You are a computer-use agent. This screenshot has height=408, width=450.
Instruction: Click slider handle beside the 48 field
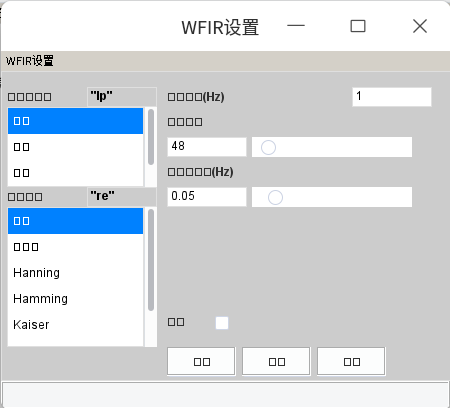click(x=268, y=147)
